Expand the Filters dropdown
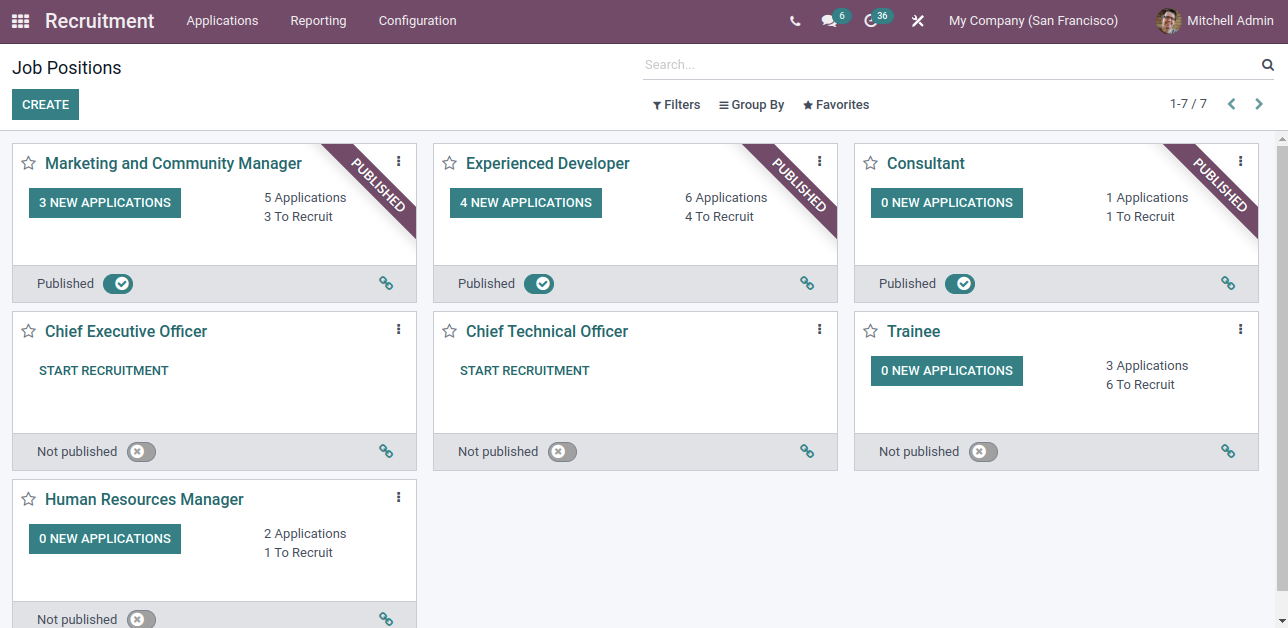This screenshot has height=628, width=1288. point(676,105)
